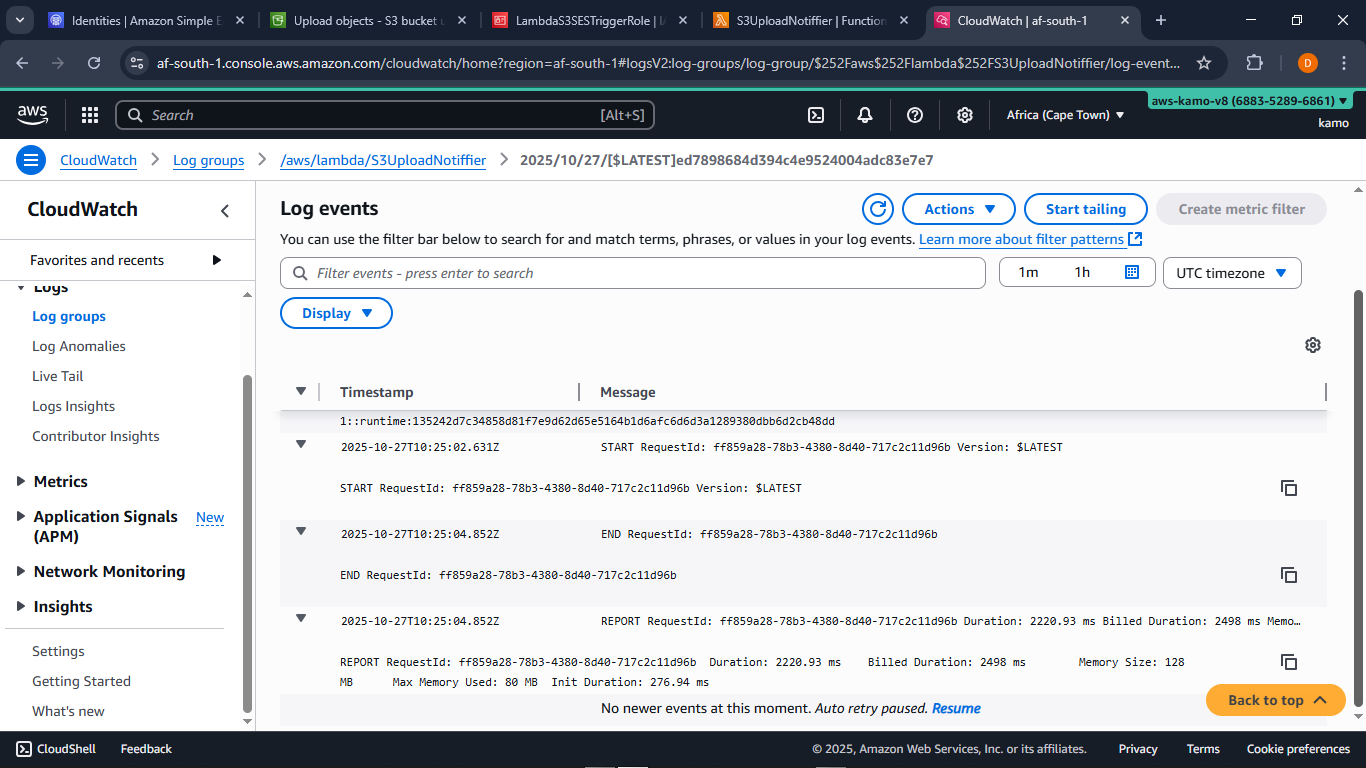Image resolution: width=1366 pixels, height=768 pixels.
Task: Open the Actions dropdown
Action: 957,209
